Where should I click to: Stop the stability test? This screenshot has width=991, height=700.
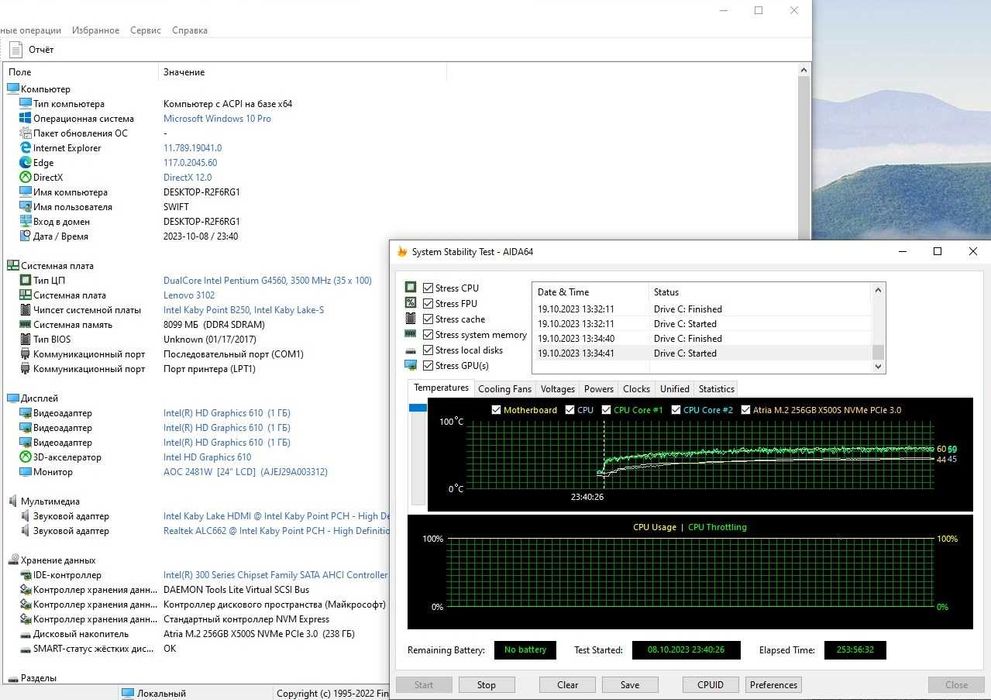[487, 685]
